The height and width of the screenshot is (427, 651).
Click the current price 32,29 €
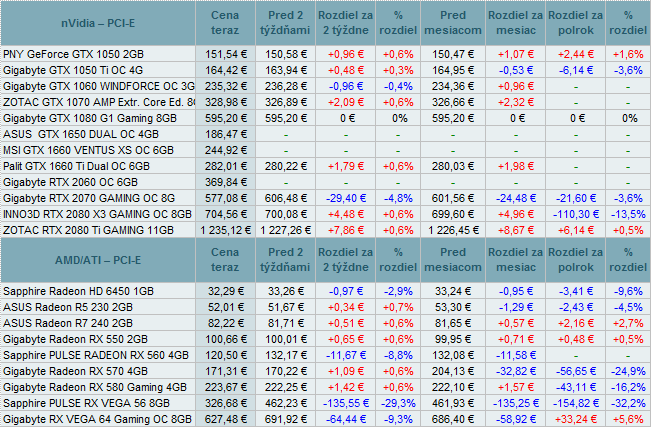(225, 291)
